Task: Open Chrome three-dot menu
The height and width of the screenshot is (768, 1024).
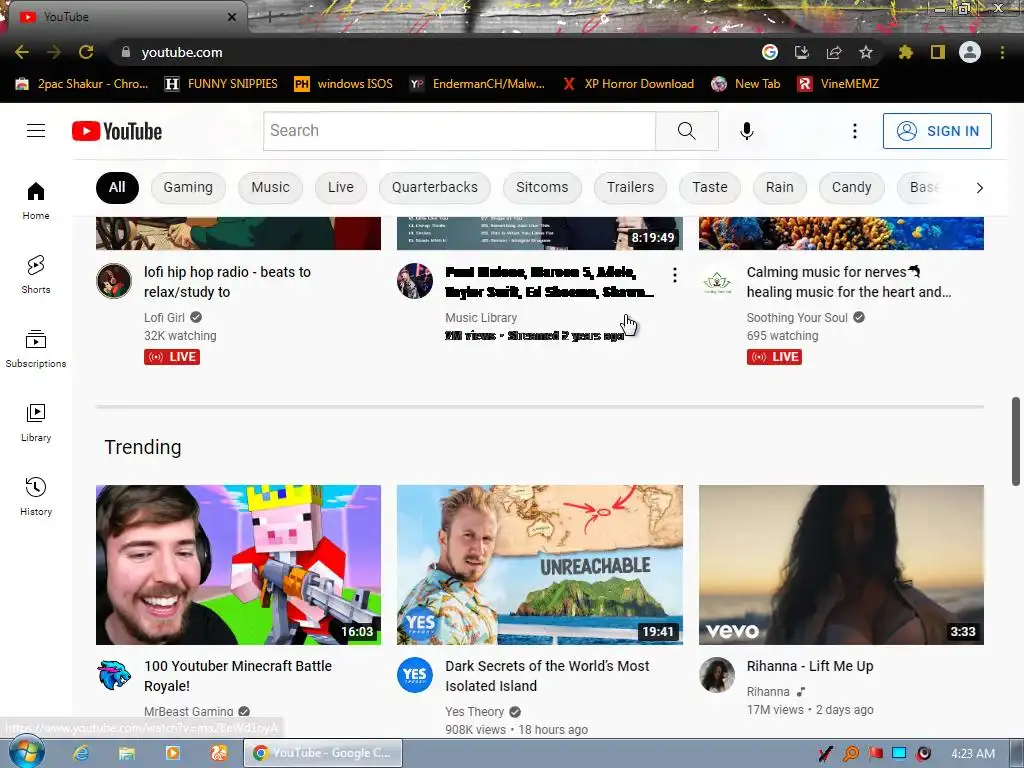Action: [1002, 52]
